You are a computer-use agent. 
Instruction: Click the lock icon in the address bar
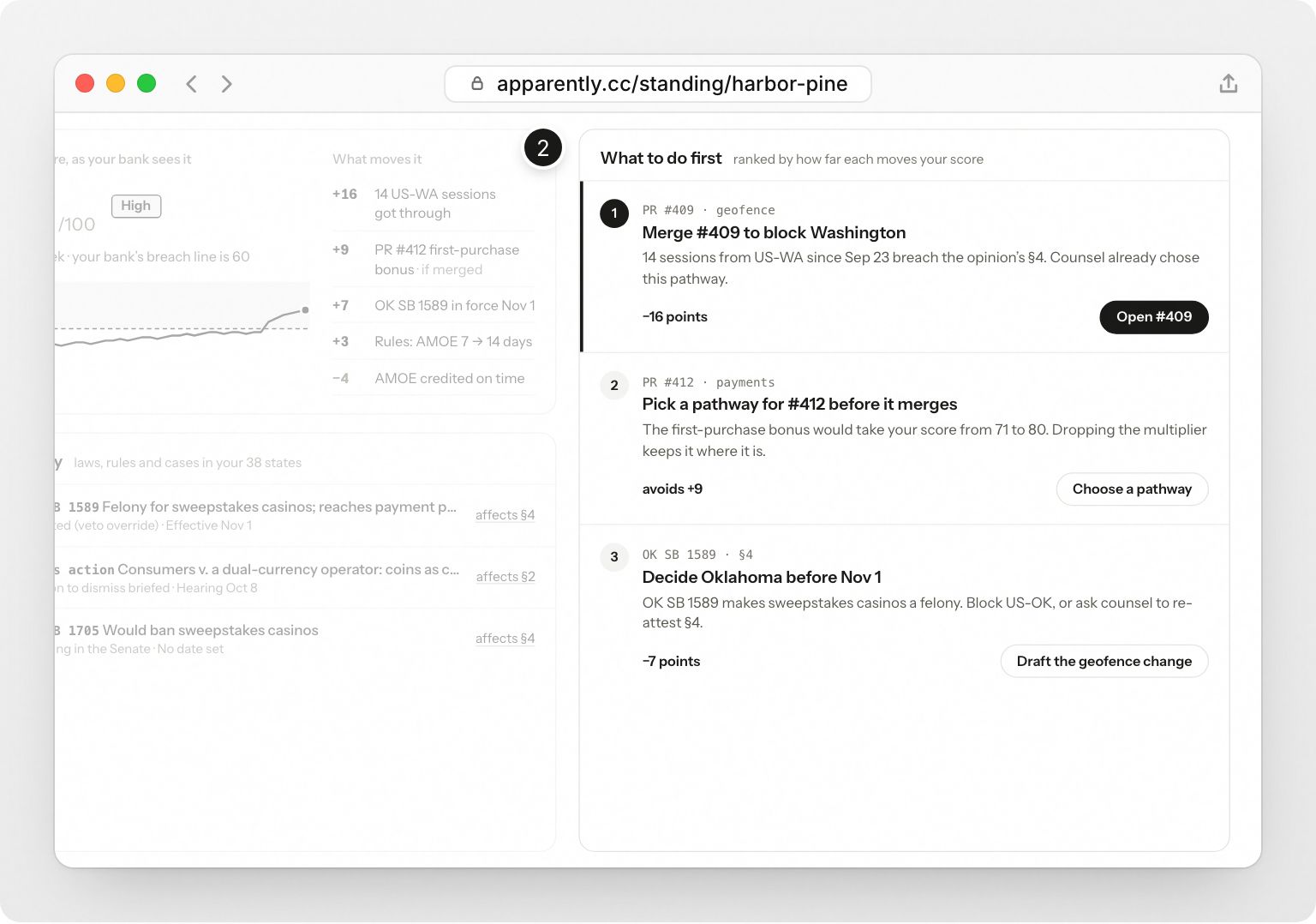tap(477, 83)
